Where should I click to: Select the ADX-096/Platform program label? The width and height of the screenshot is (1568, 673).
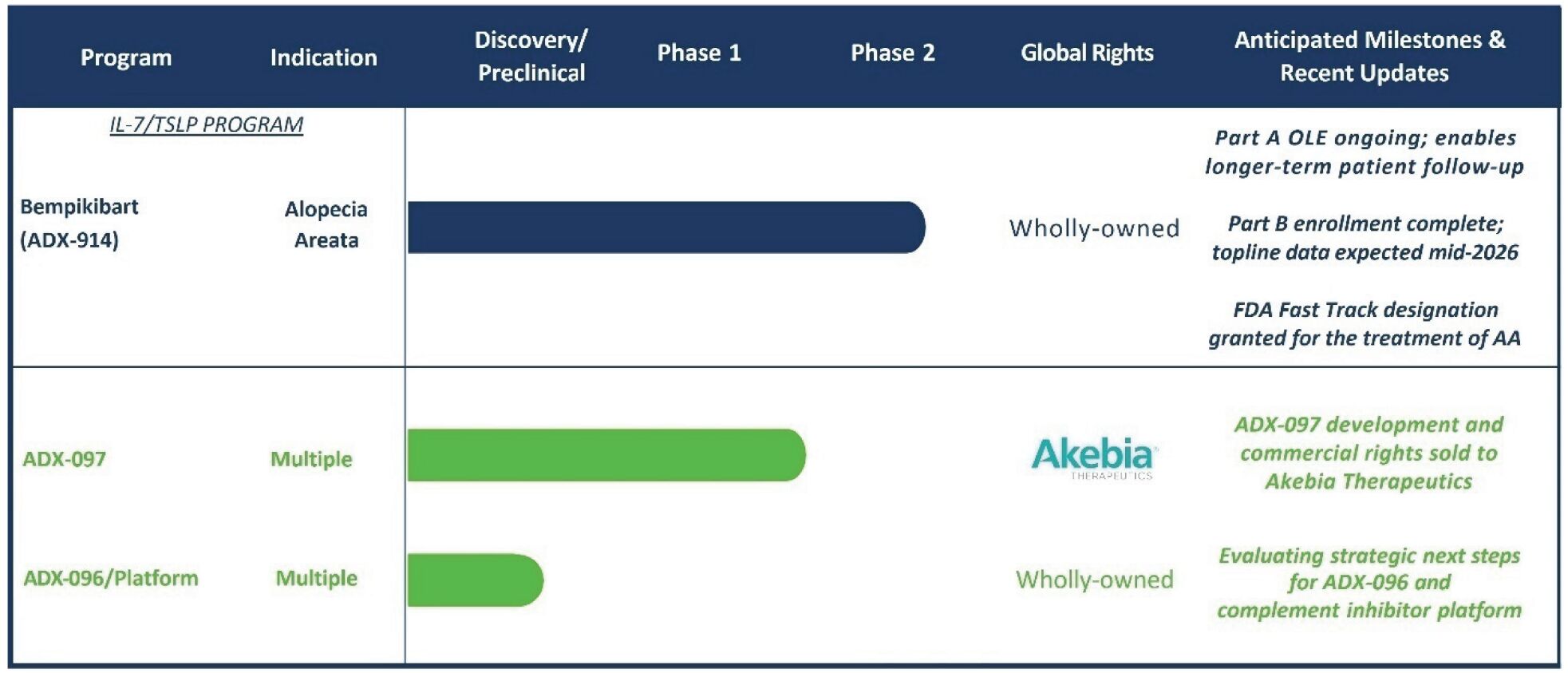(x=110, y=578)
